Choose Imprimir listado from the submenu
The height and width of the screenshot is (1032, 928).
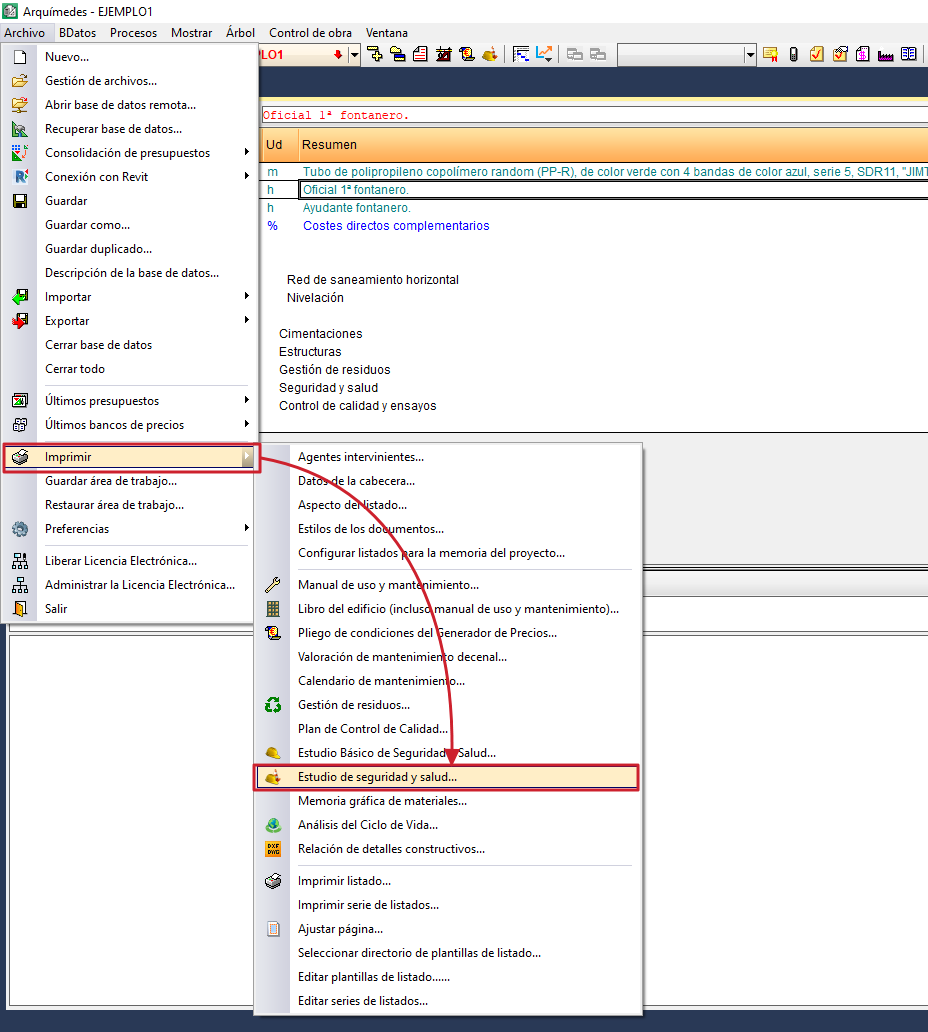[344, 881]
